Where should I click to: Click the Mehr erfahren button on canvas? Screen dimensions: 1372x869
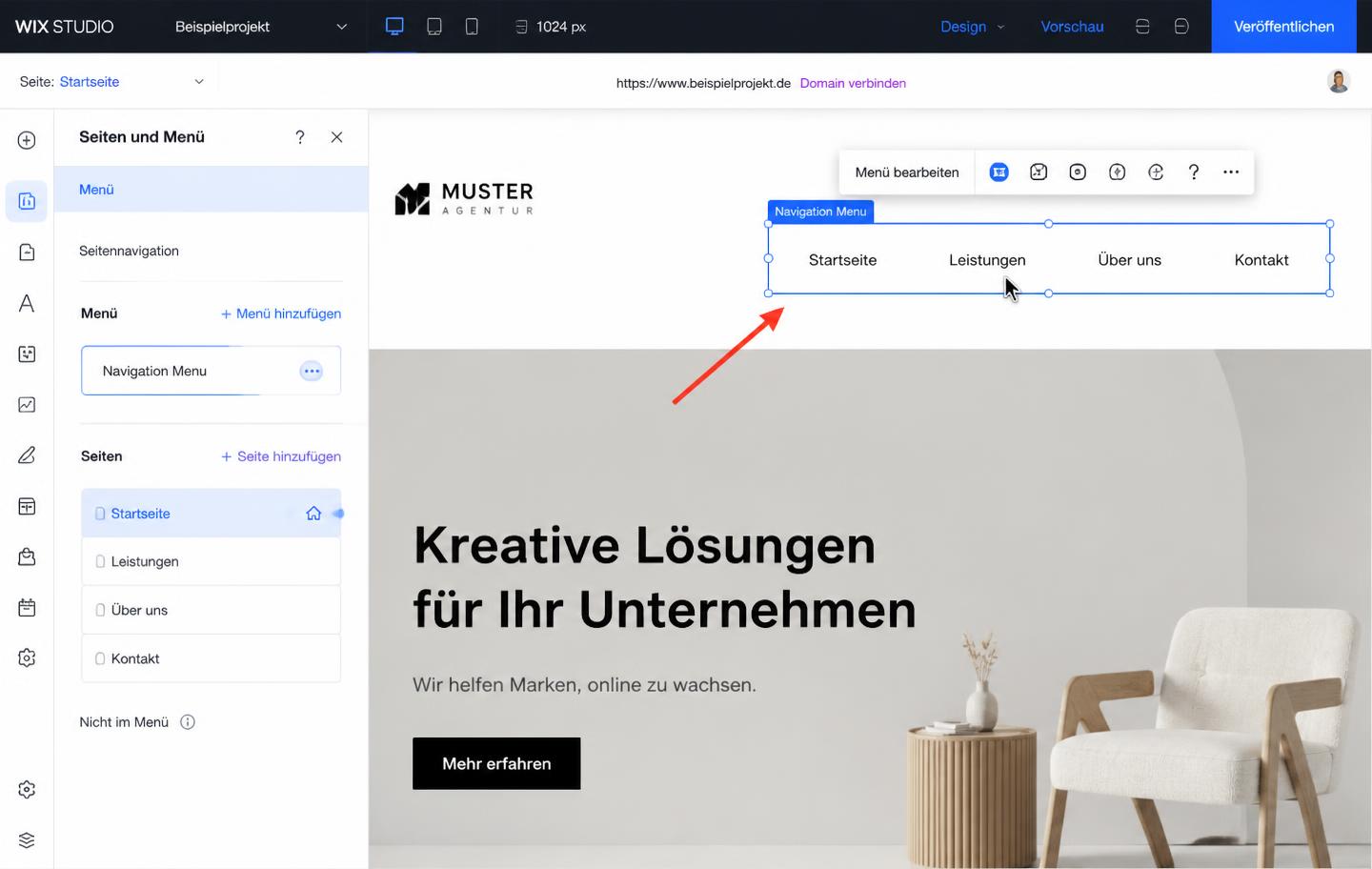496,763
